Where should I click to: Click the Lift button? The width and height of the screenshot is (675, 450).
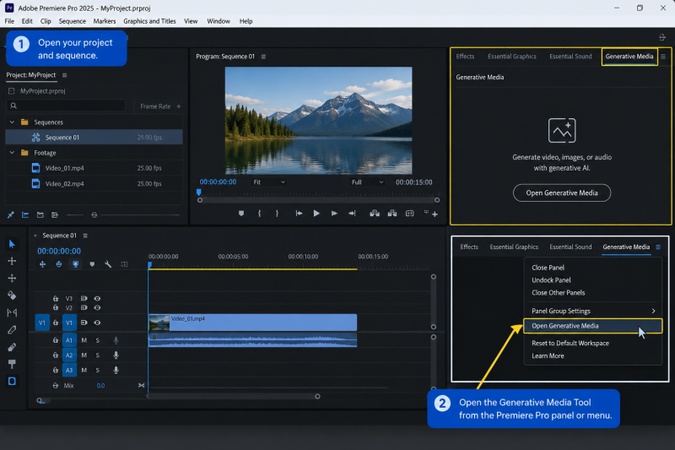(375, 213)
